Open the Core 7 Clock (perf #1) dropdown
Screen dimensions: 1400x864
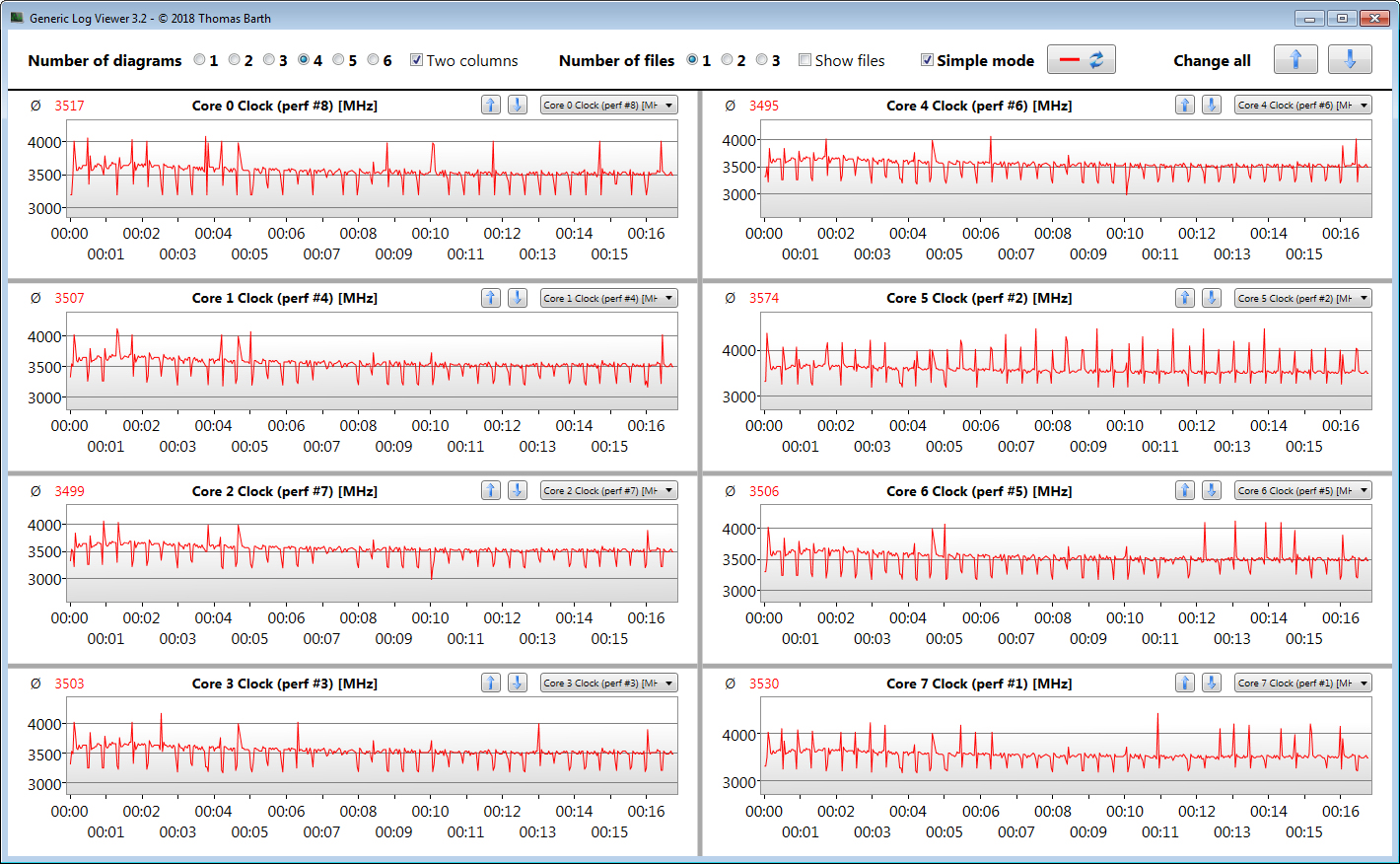(x=1303, y=683)
